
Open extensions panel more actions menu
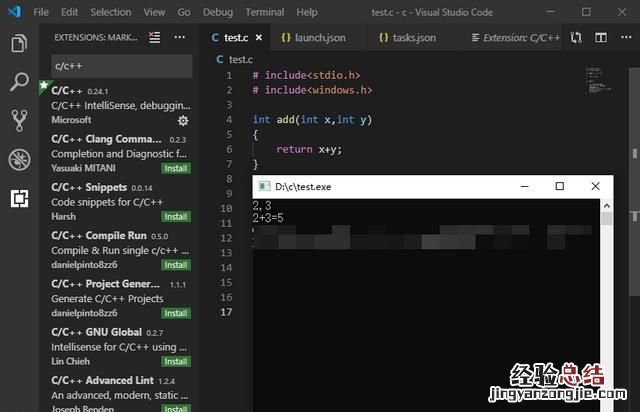pyautogui.click(x=180, y=37)
